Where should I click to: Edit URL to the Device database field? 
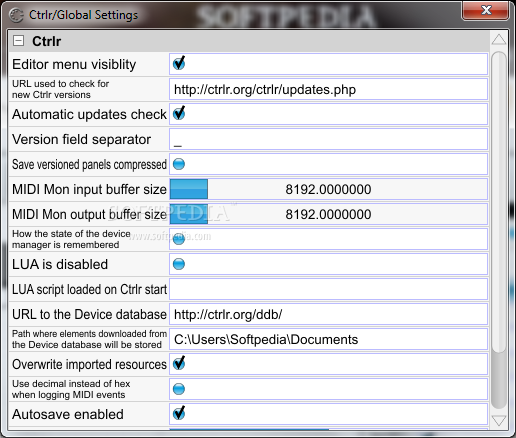click(328, 314)
